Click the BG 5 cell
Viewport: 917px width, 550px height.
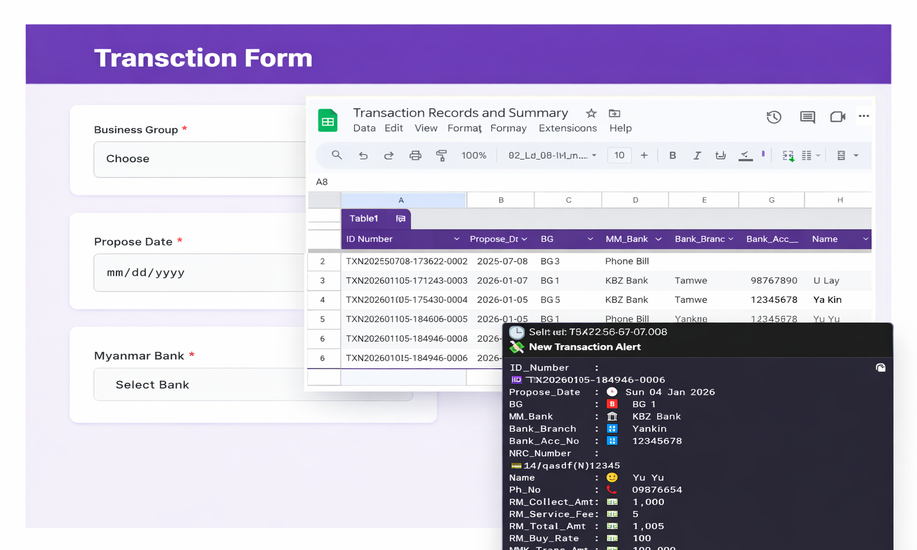coord(550,300)
